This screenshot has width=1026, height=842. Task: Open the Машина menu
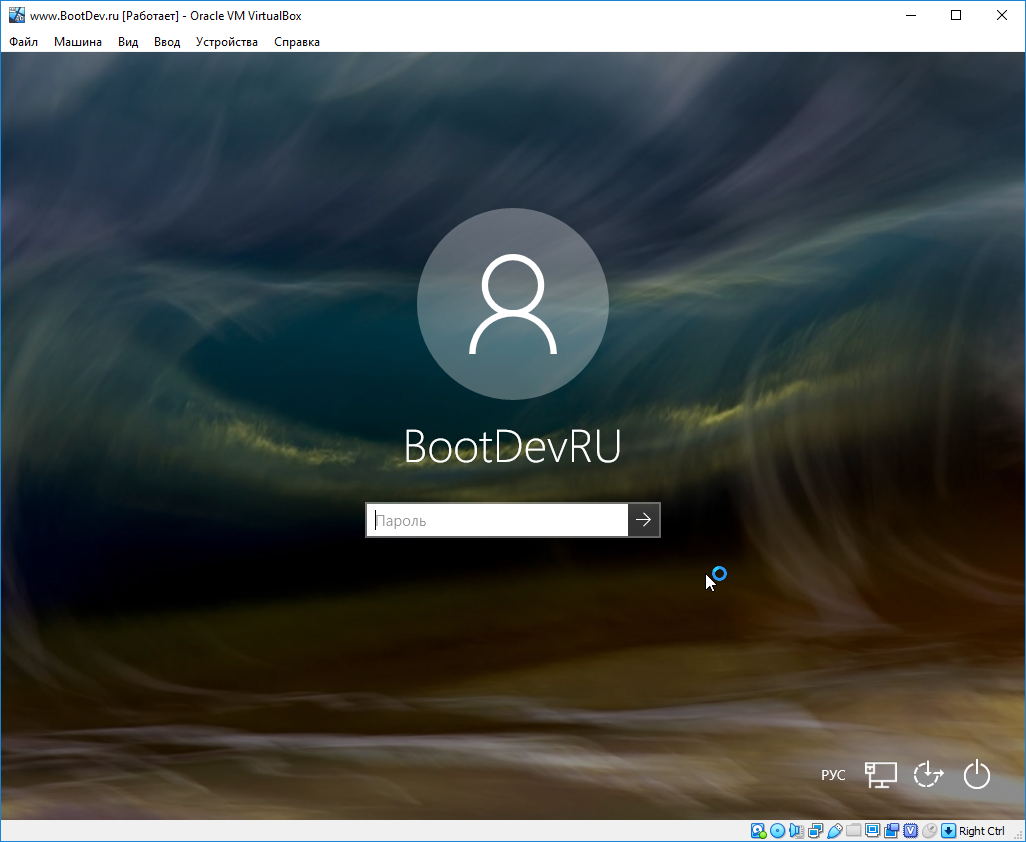[x=77, y=42]
